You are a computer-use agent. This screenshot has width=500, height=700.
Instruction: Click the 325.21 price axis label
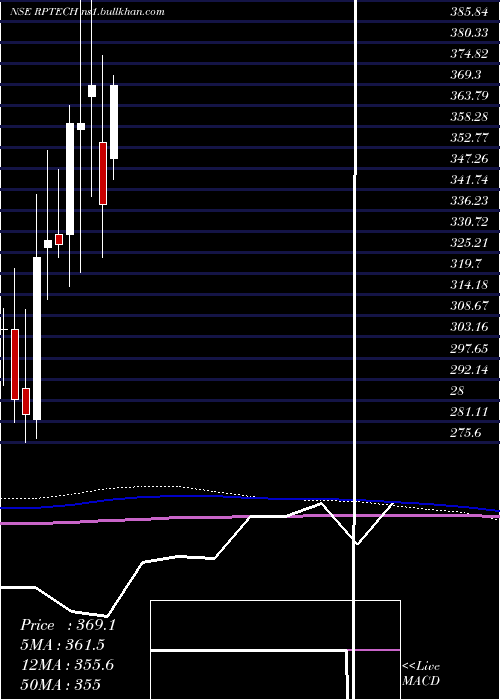coord(469,243)
